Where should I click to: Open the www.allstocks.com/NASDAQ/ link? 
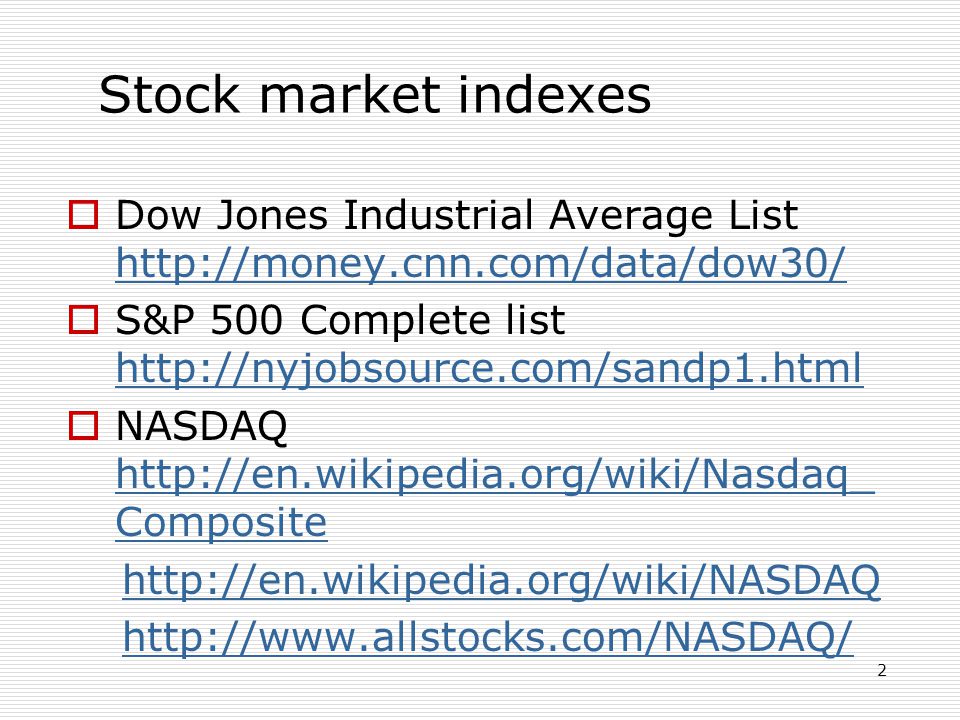(488, 638)
